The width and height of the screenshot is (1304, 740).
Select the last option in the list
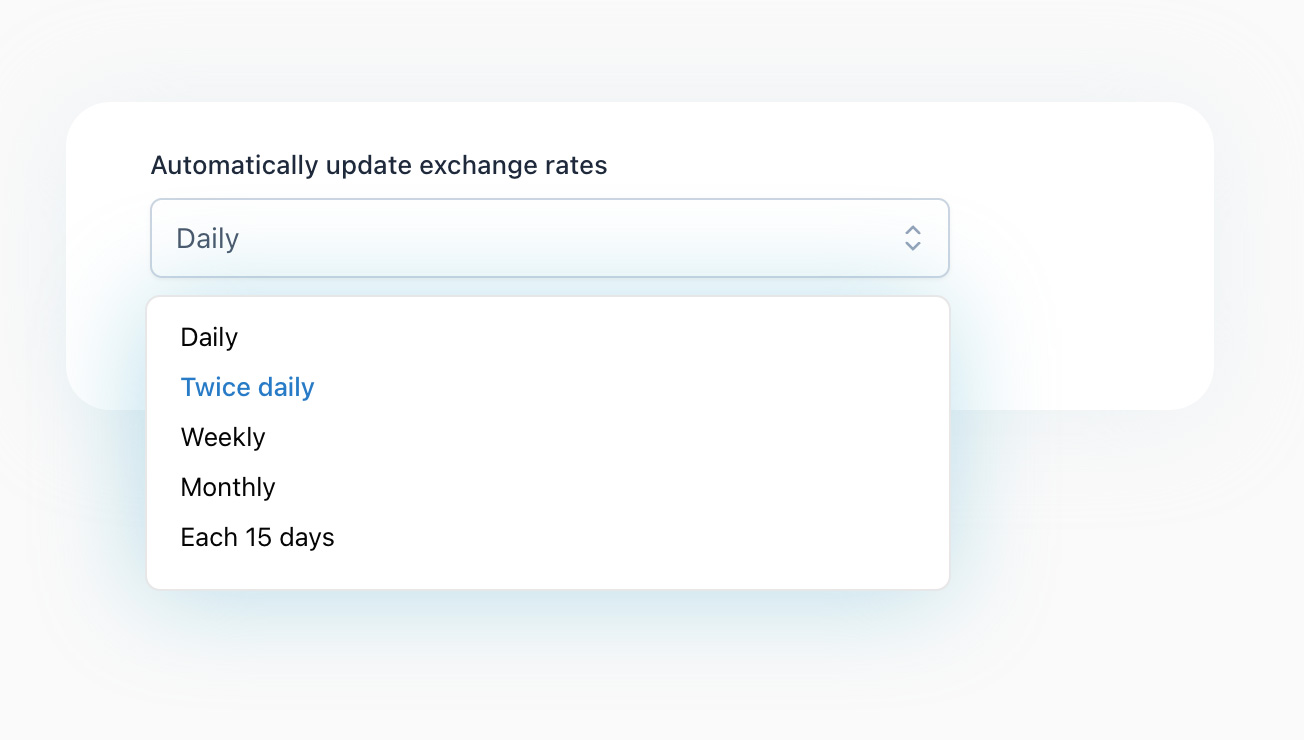257,537
